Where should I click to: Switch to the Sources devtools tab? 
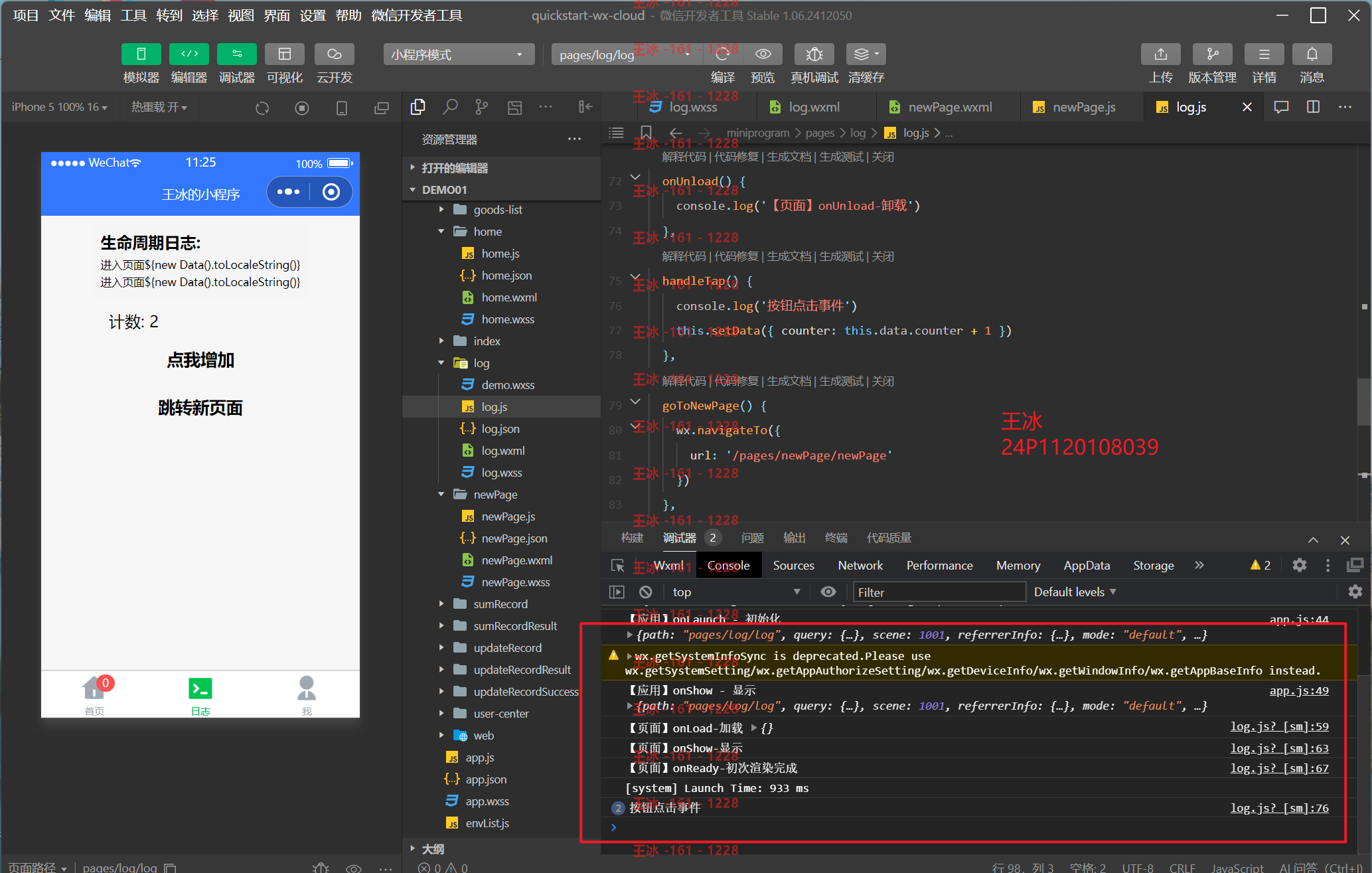pos(793,566)
